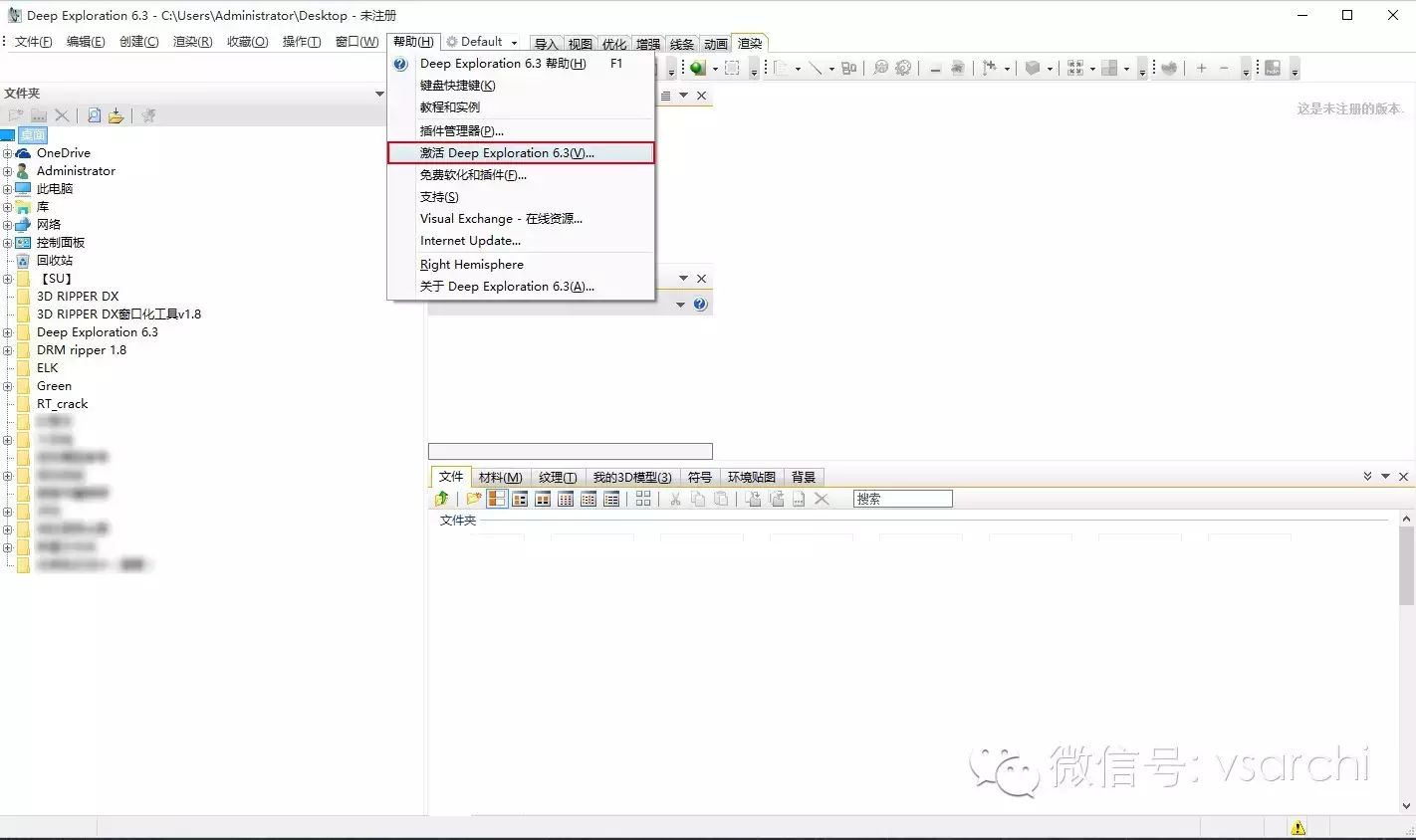
Task: Select the ELK folder
Action: (48, 368)
